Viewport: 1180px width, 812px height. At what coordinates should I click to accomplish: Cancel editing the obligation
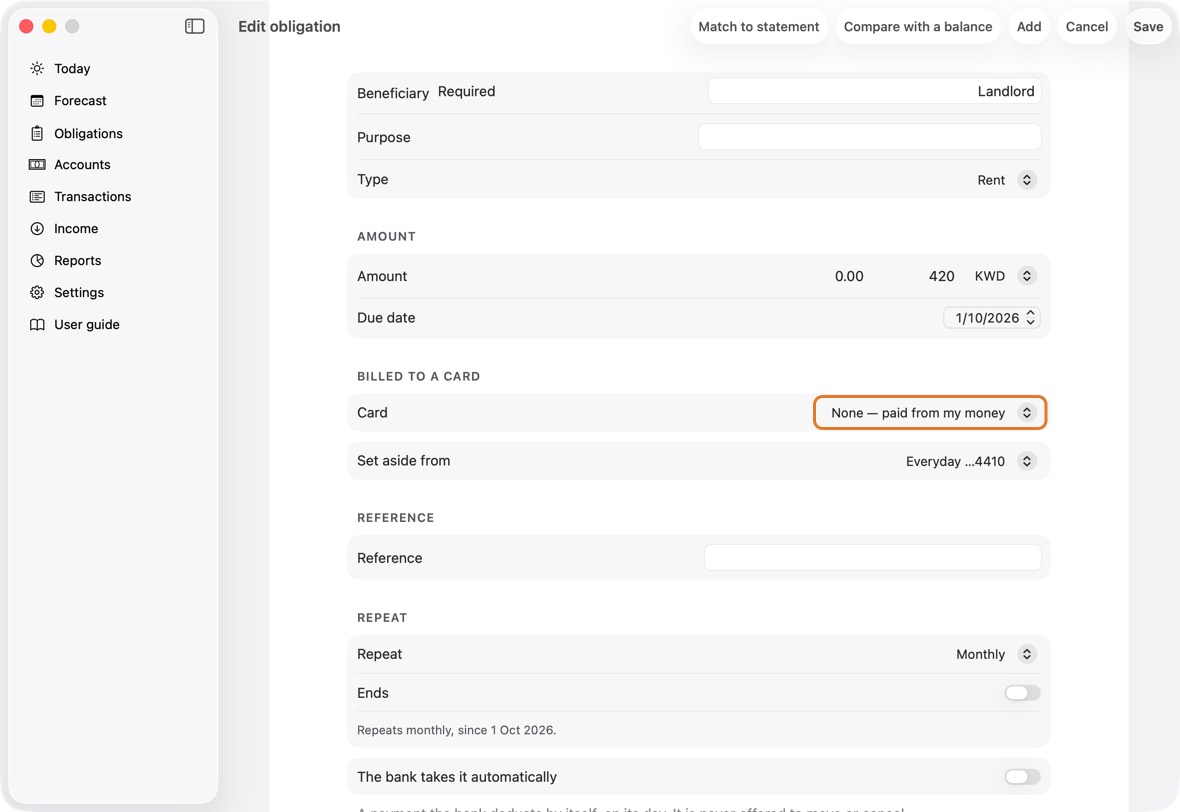tap(1087, 26)
